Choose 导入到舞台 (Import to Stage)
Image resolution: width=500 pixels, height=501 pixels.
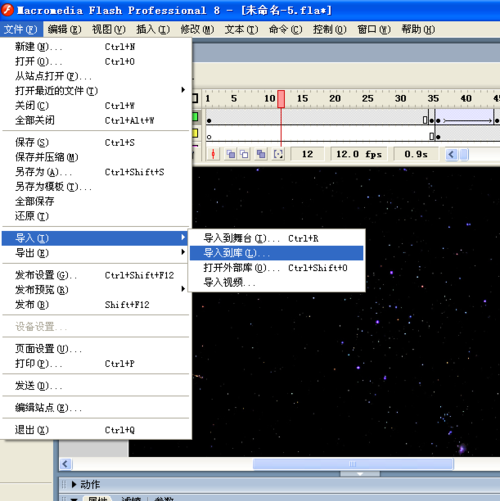276,238
